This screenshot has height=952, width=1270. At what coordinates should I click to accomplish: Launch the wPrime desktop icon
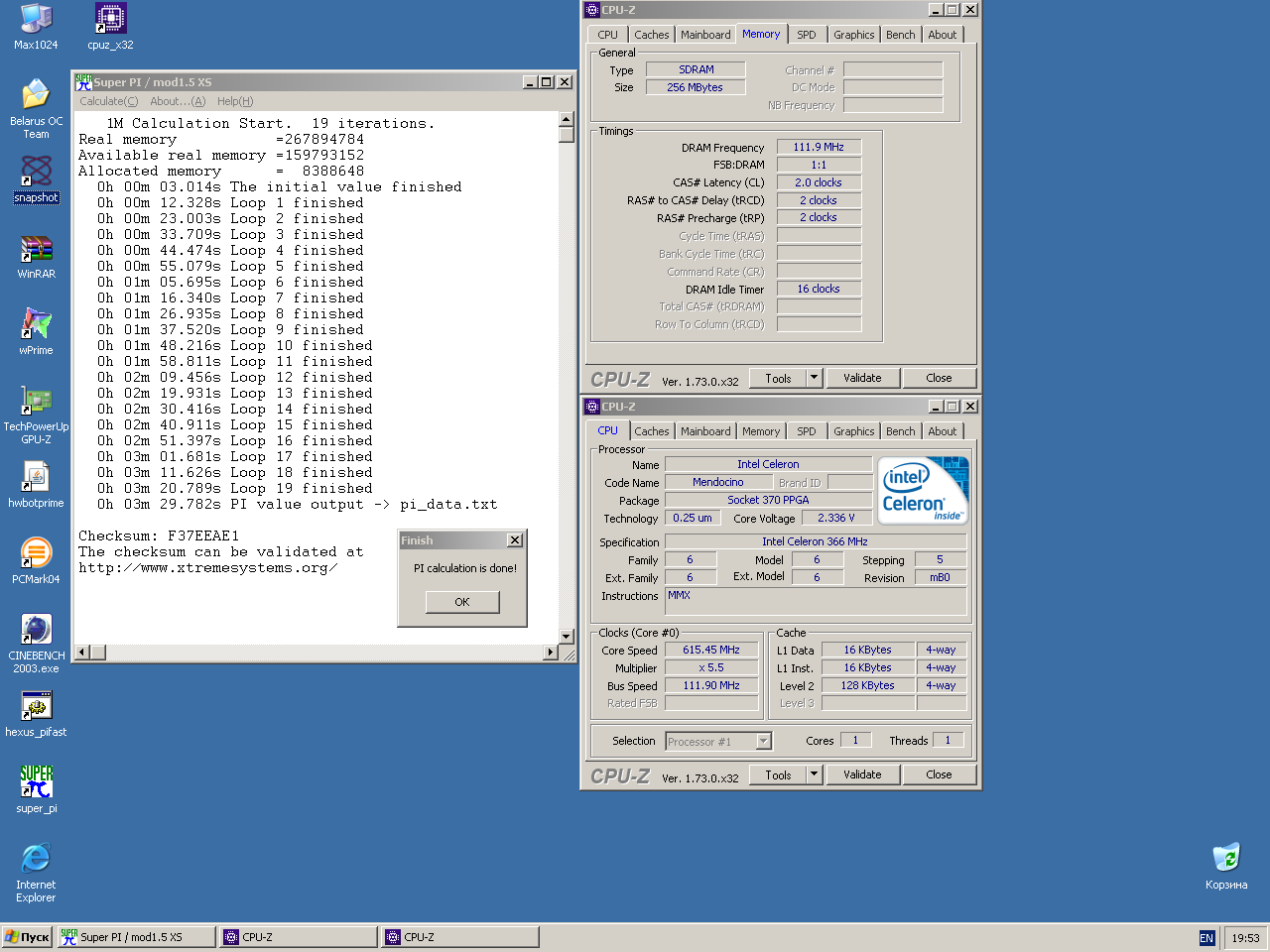(36, 332)
